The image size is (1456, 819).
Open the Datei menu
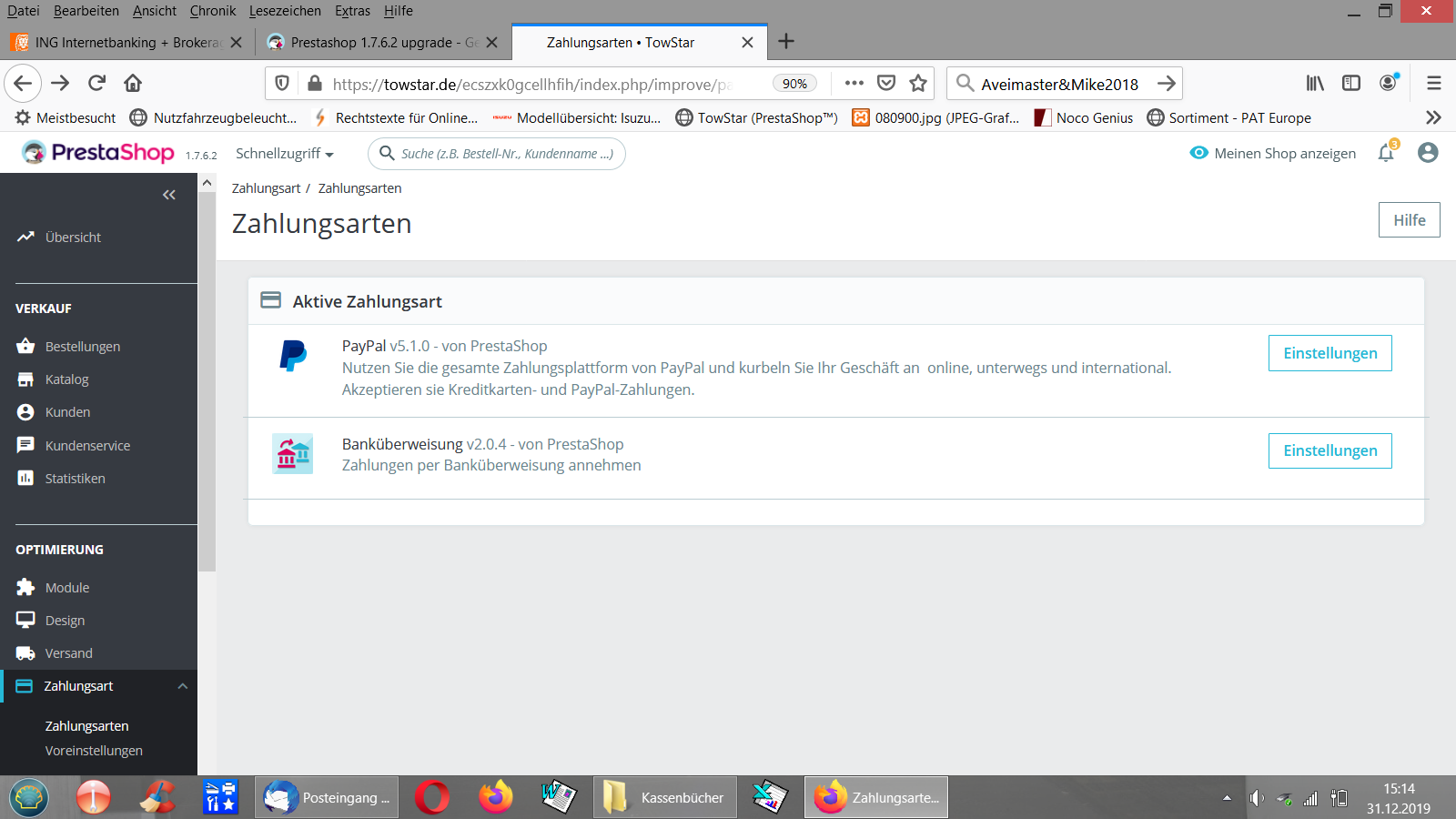coord(24,11)
